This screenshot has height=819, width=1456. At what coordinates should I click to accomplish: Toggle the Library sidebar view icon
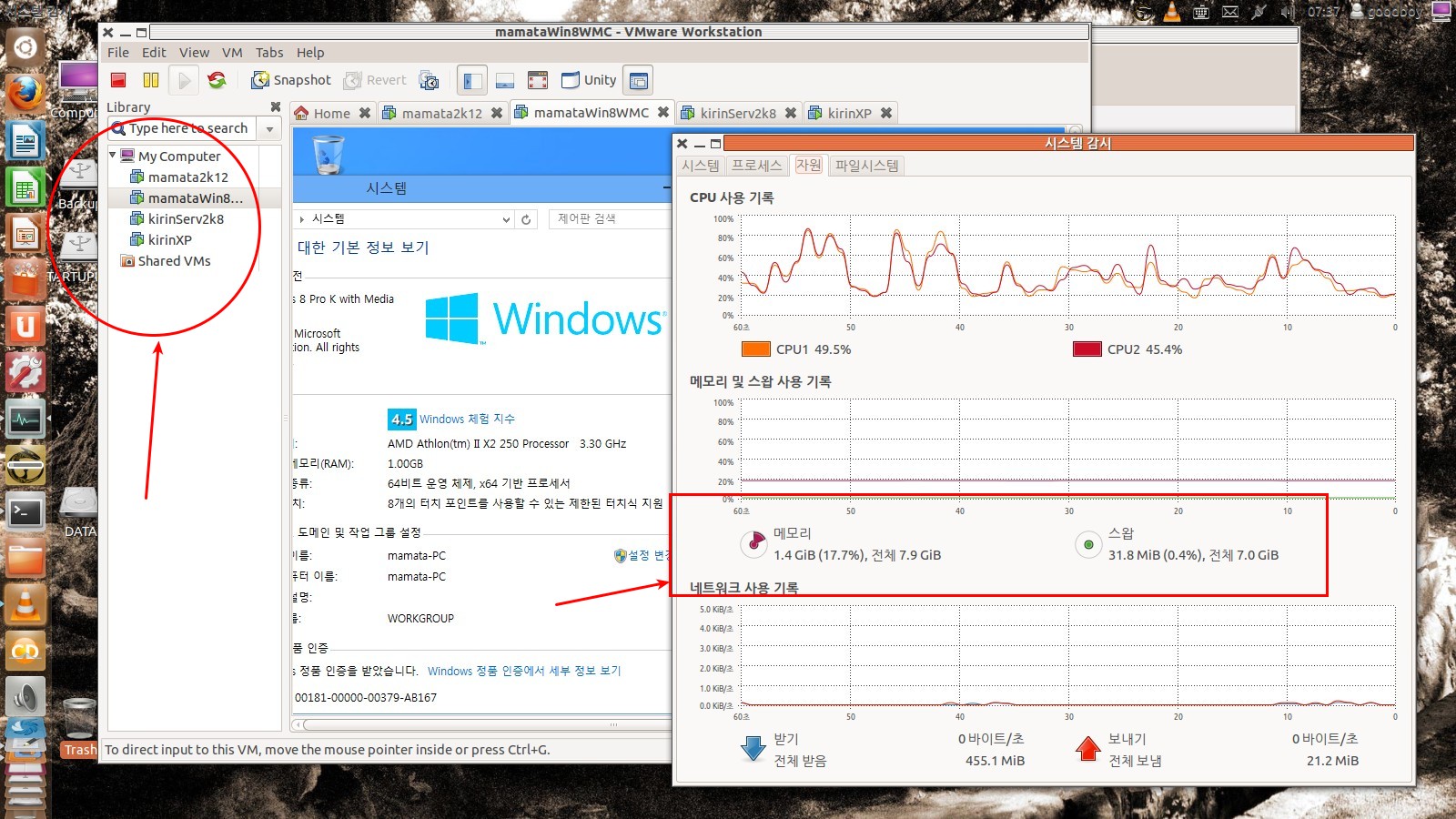pyautogui.click(x=471, y=80)
